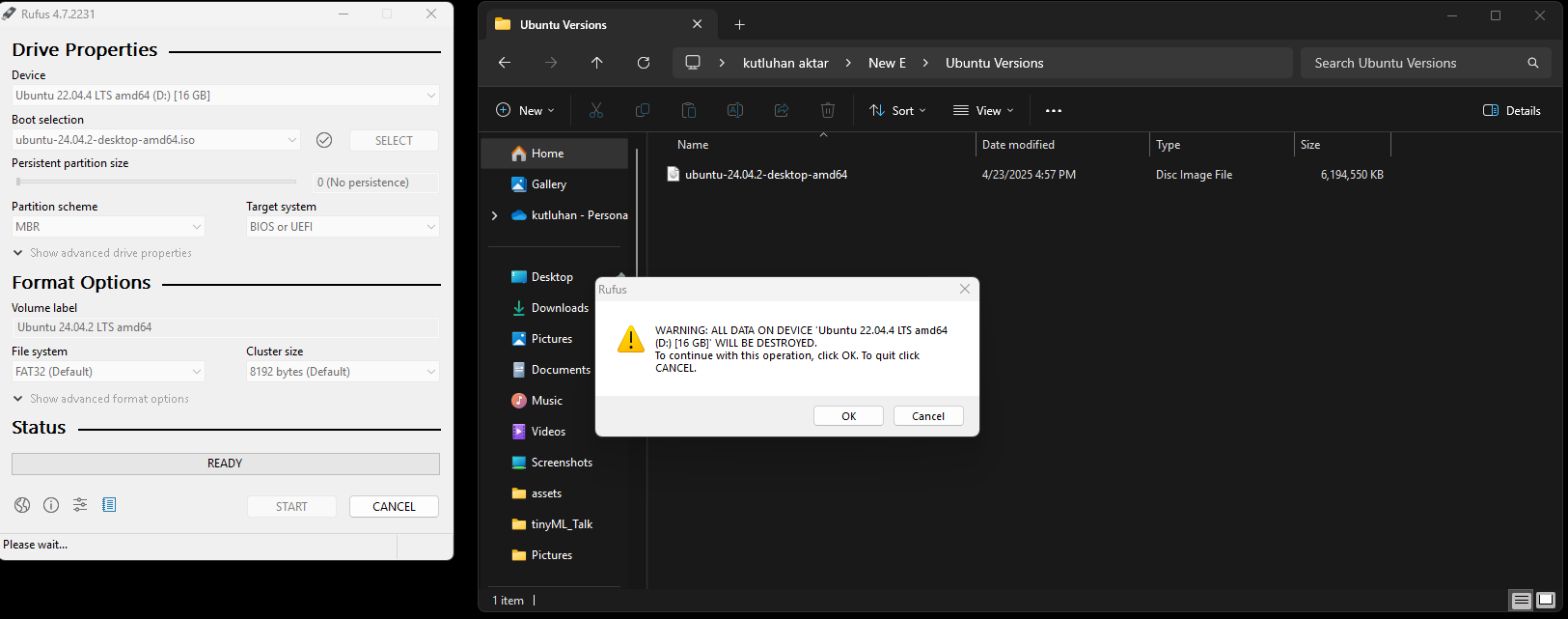Switch to large thumbnails view toggle
This screenshot has height=619, width=1568.
[1546, 601]
